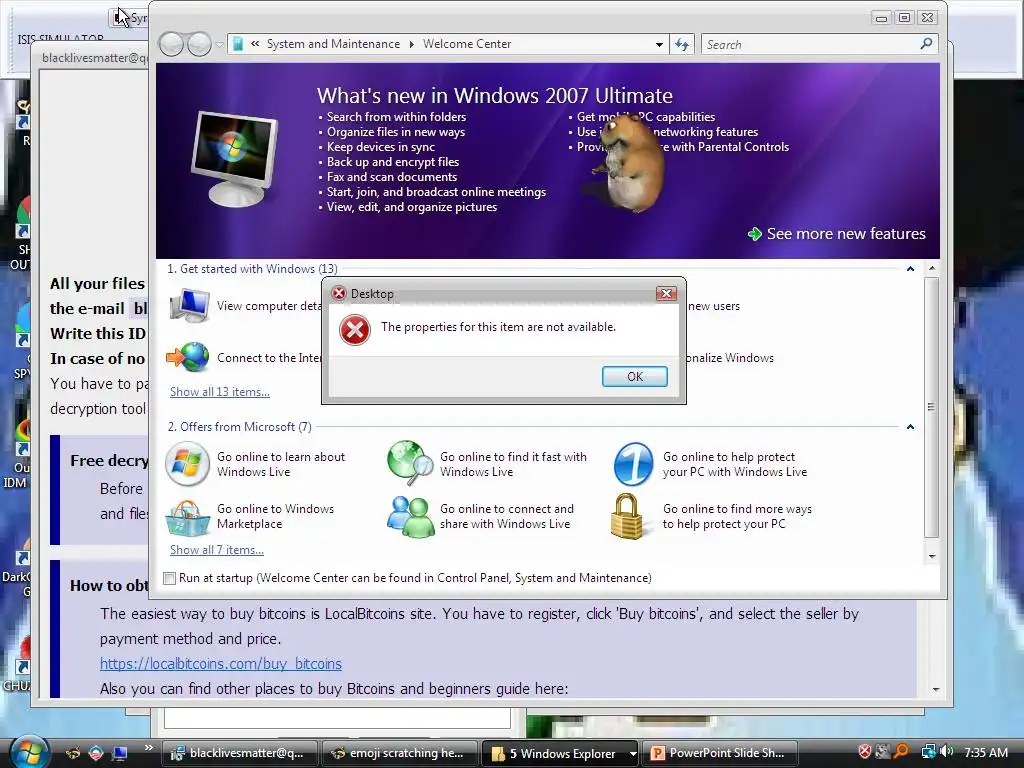Click the Back navigation button
This screenshot has width=1024, height=768.
(171, 44)
